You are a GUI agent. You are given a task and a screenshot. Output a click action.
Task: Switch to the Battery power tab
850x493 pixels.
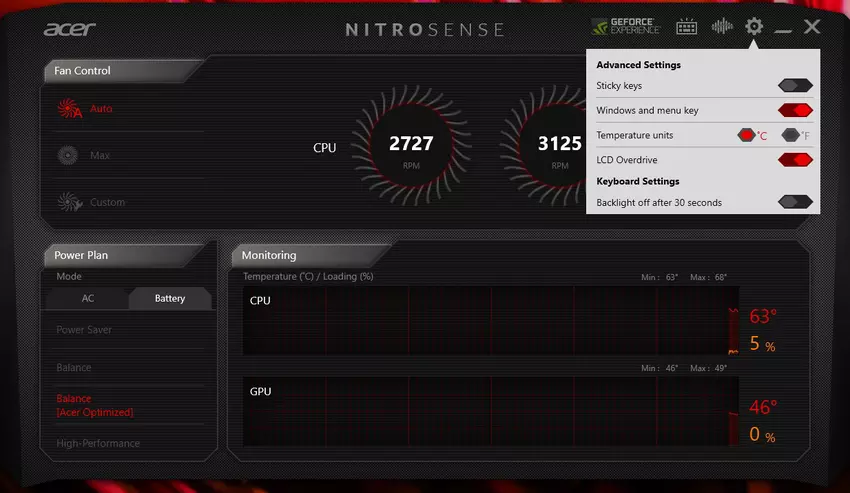click(169, 298)
